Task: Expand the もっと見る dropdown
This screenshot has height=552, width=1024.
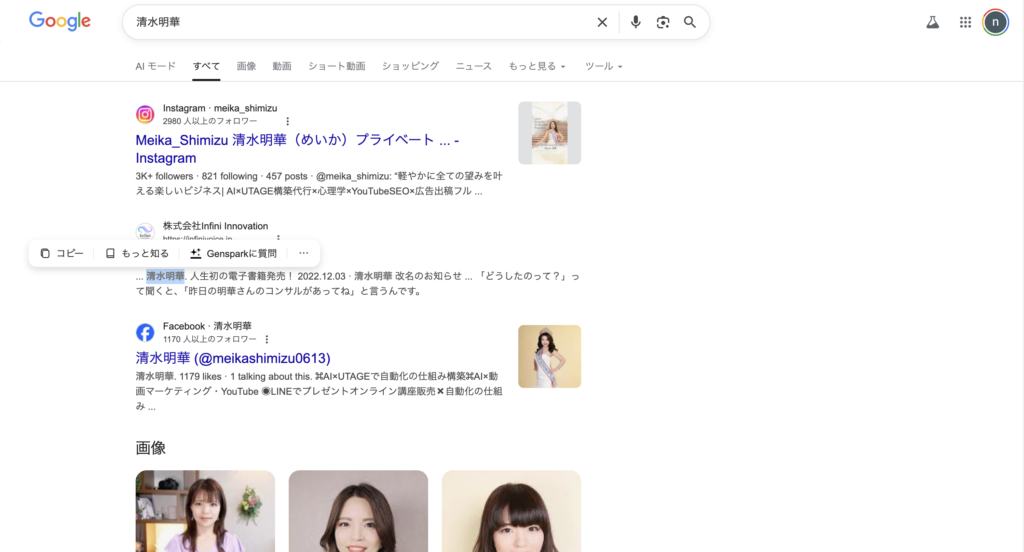Action: 537,66
